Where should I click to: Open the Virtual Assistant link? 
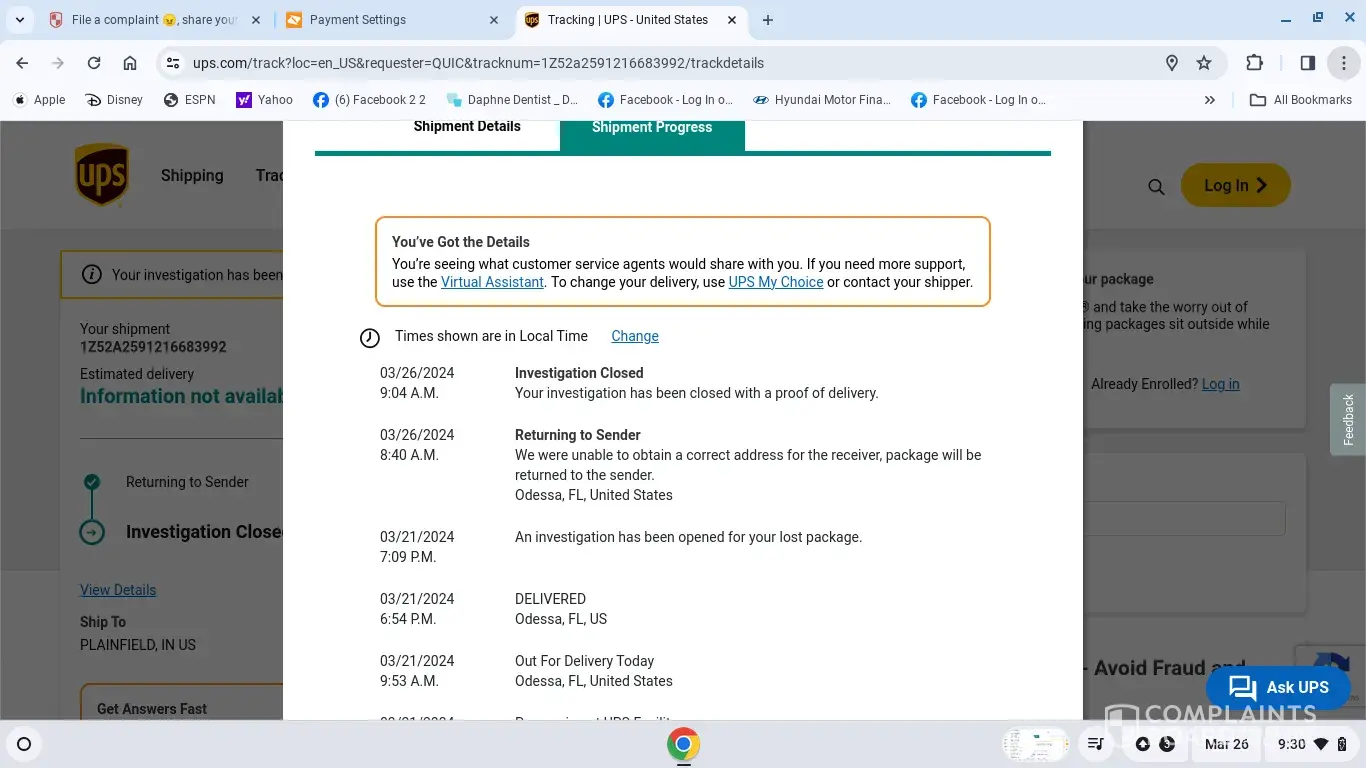click(x=493, y=282)
